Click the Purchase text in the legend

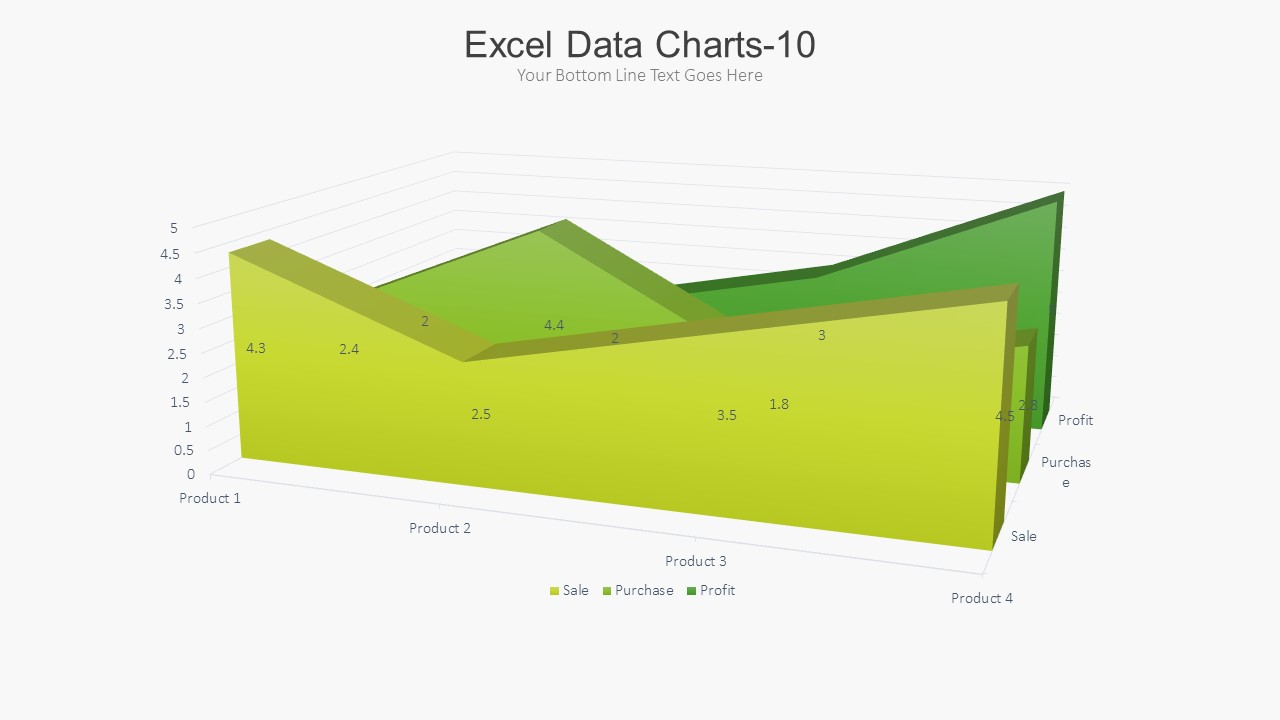coord(644,591)
